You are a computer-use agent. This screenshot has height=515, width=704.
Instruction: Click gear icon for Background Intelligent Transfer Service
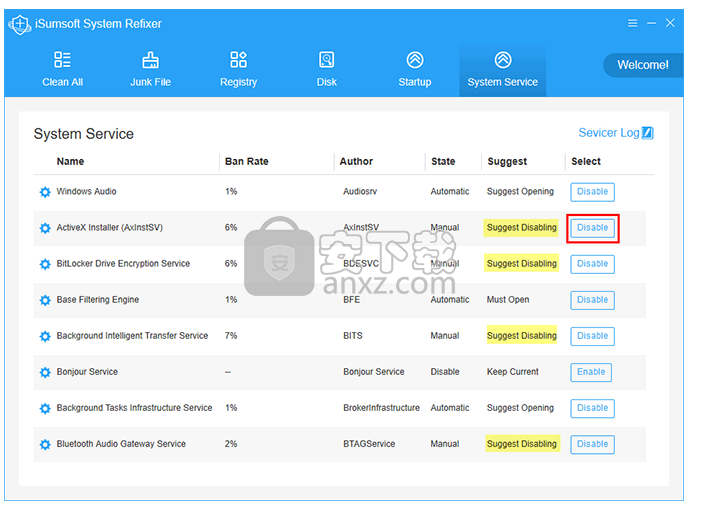pyautogui.click(x=45, y=336)
